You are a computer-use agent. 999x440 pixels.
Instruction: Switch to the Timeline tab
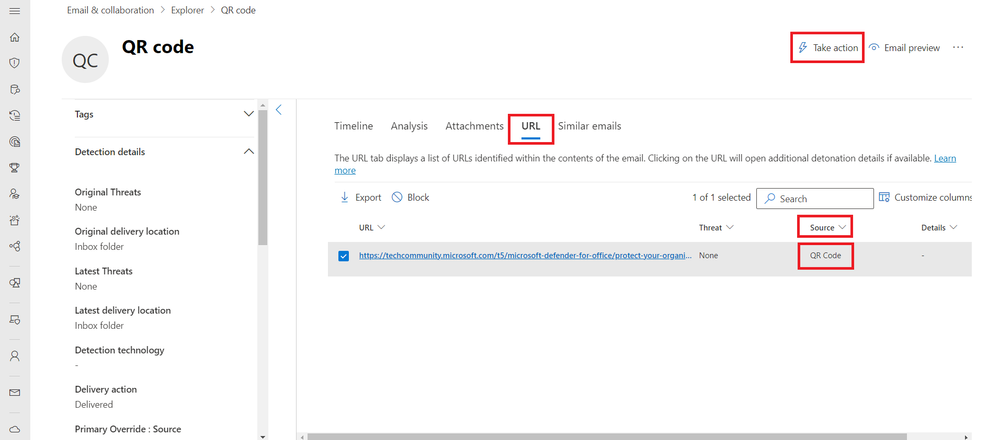(x=354, y=126)
